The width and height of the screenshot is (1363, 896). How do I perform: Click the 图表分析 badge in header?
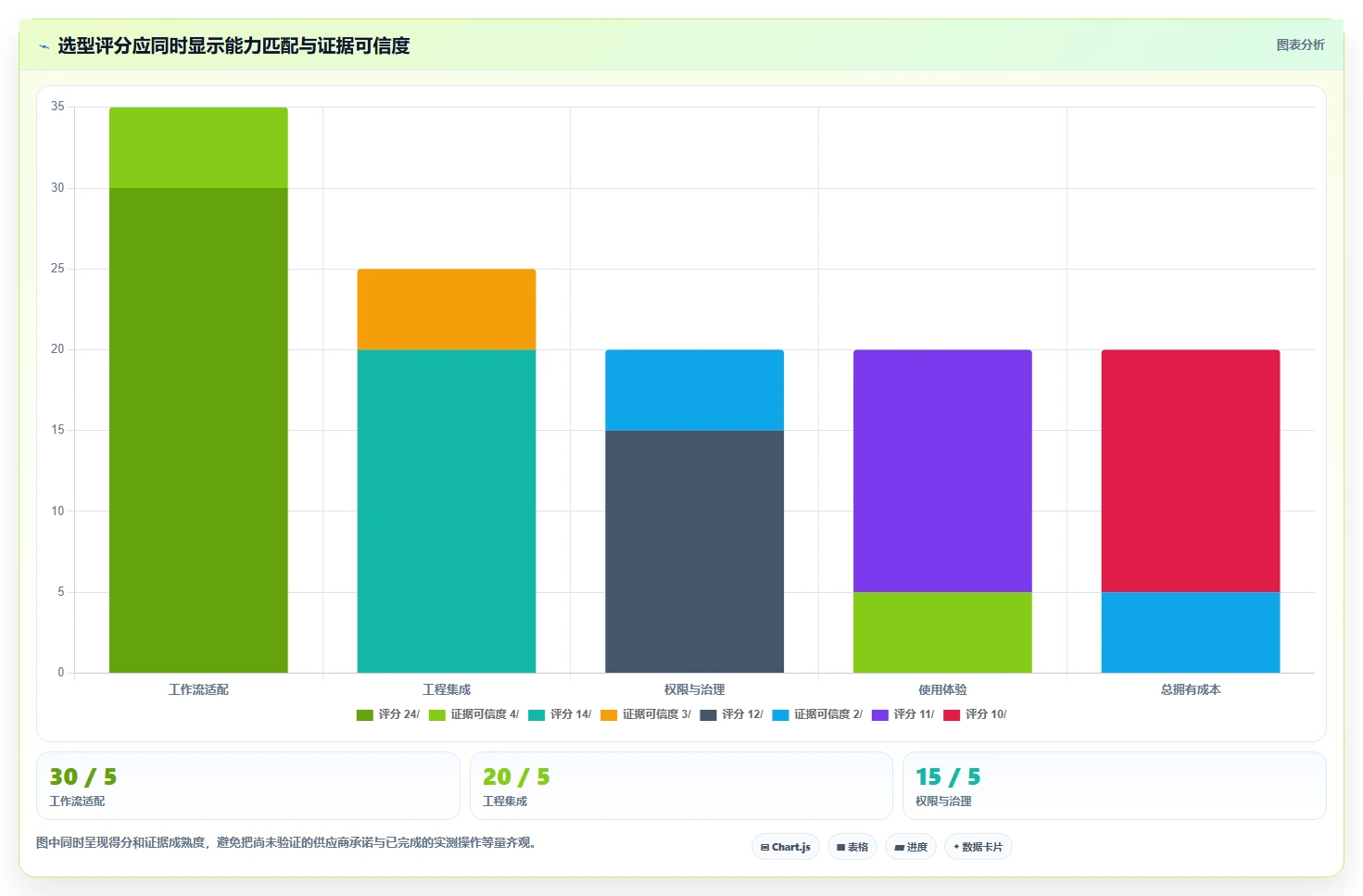pyautogui.click(x=1300, y=44)
